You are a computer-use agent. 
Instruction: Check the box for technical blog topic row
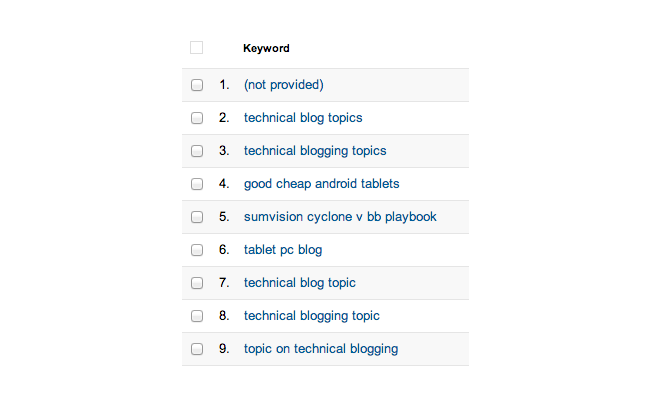click(197, 283)
